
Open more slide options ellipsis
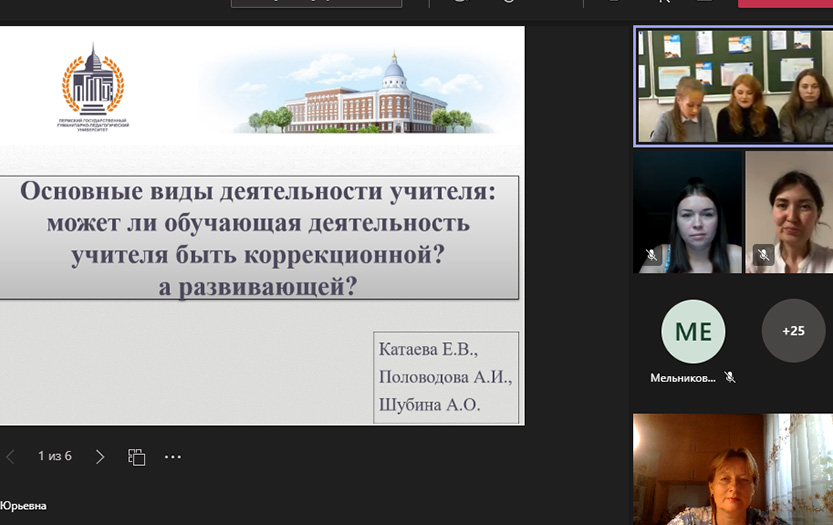click(173, 457)
